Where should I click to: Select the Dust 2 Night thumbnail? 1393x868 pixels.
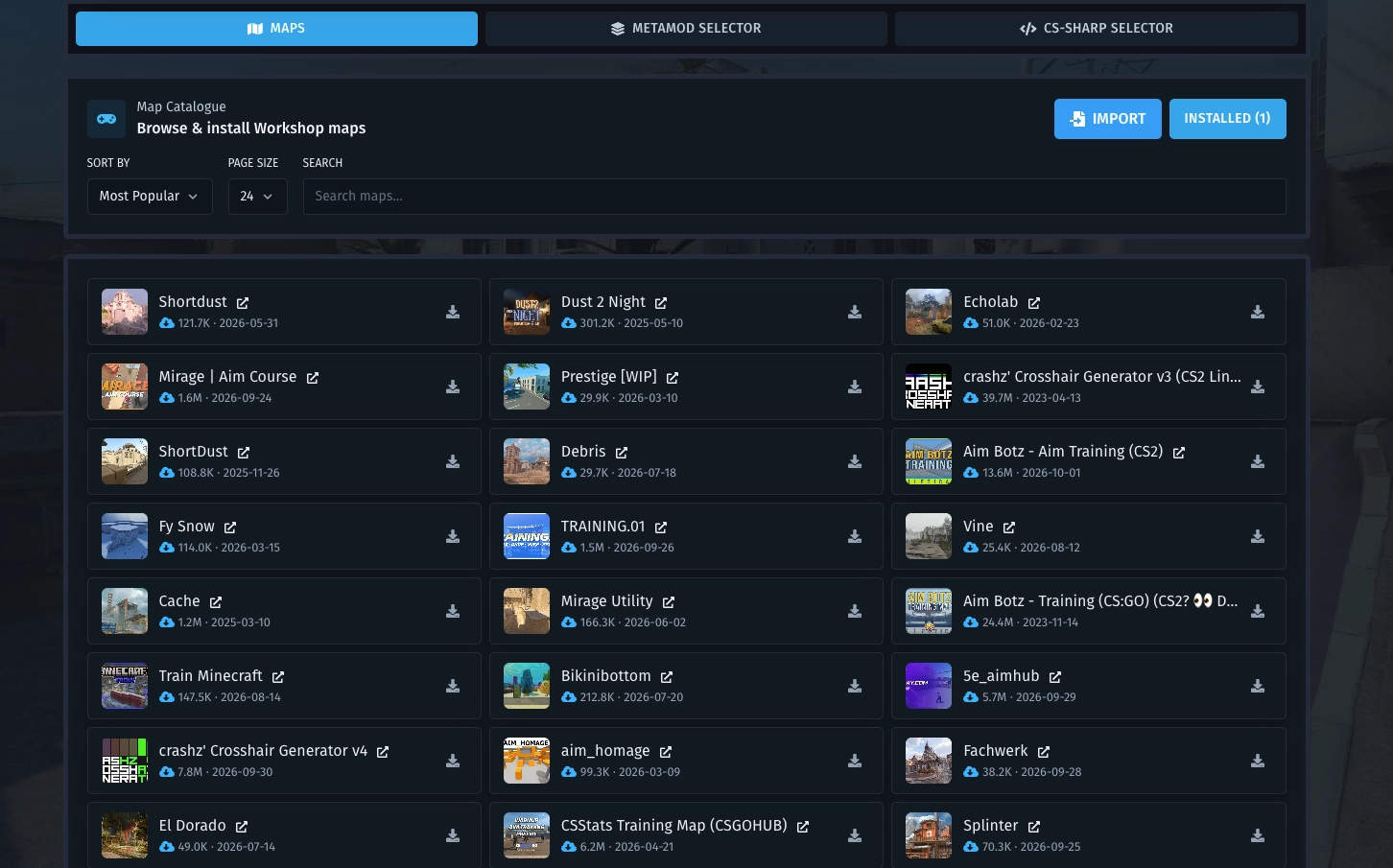(527, 312)
